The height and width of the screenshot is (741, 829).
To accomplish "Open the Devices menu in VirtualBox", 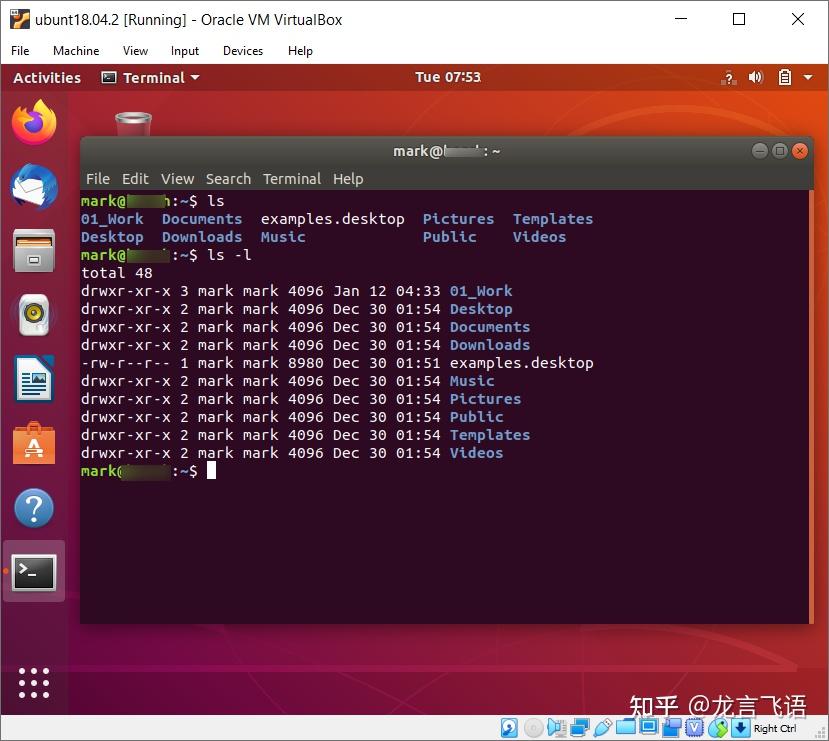I will [x=242, y=51].
